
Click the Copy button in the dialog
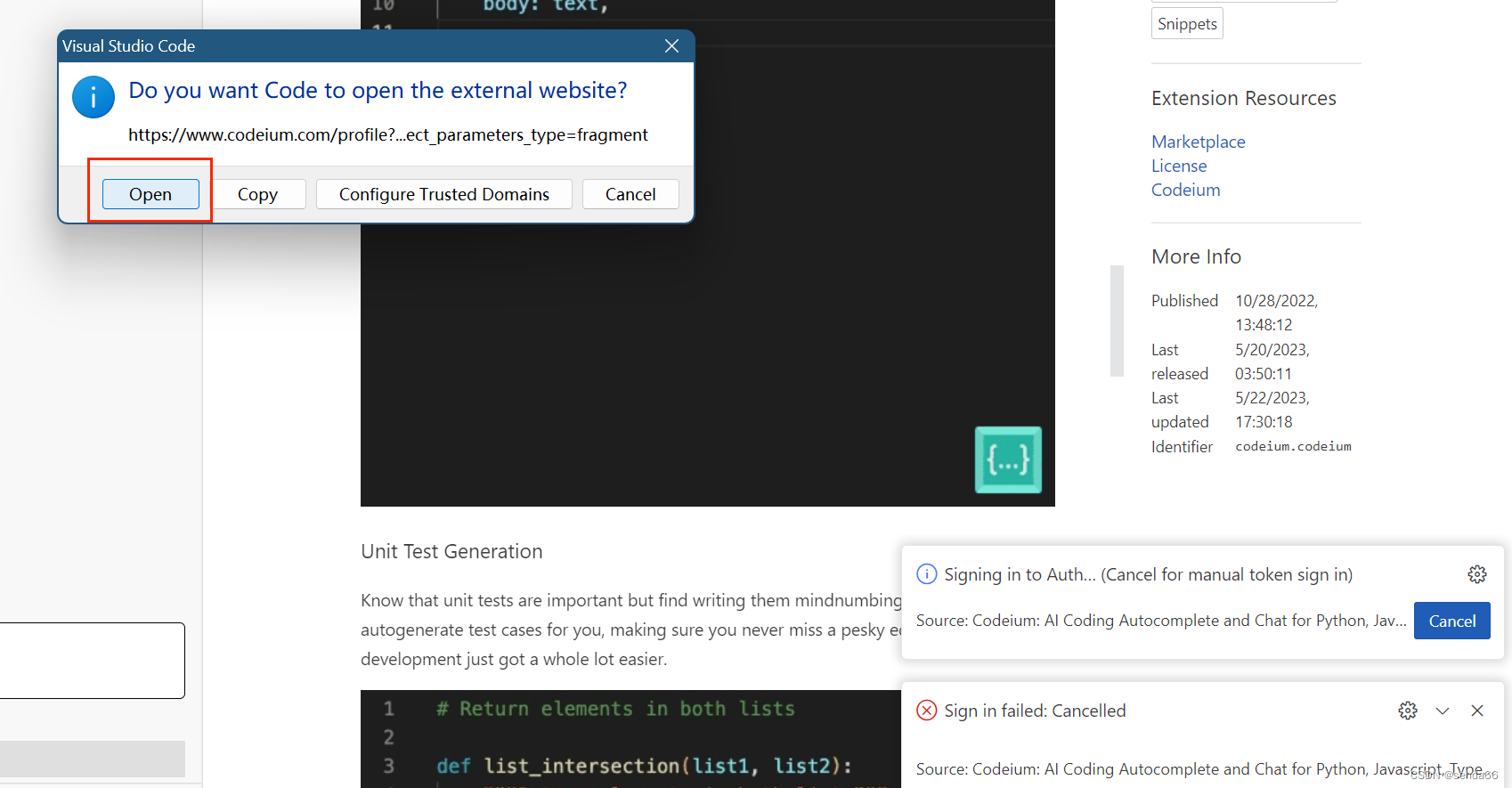[257, 194]
